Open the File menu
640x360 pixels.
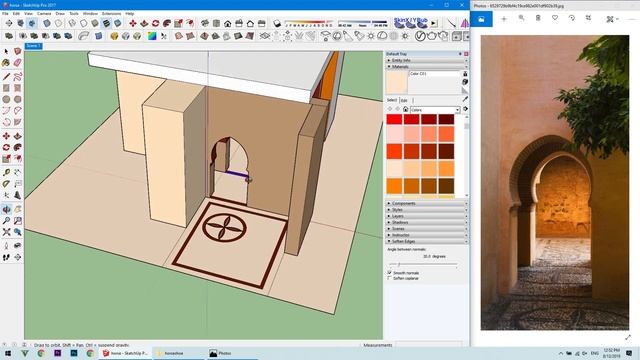(x=5, y=13)
